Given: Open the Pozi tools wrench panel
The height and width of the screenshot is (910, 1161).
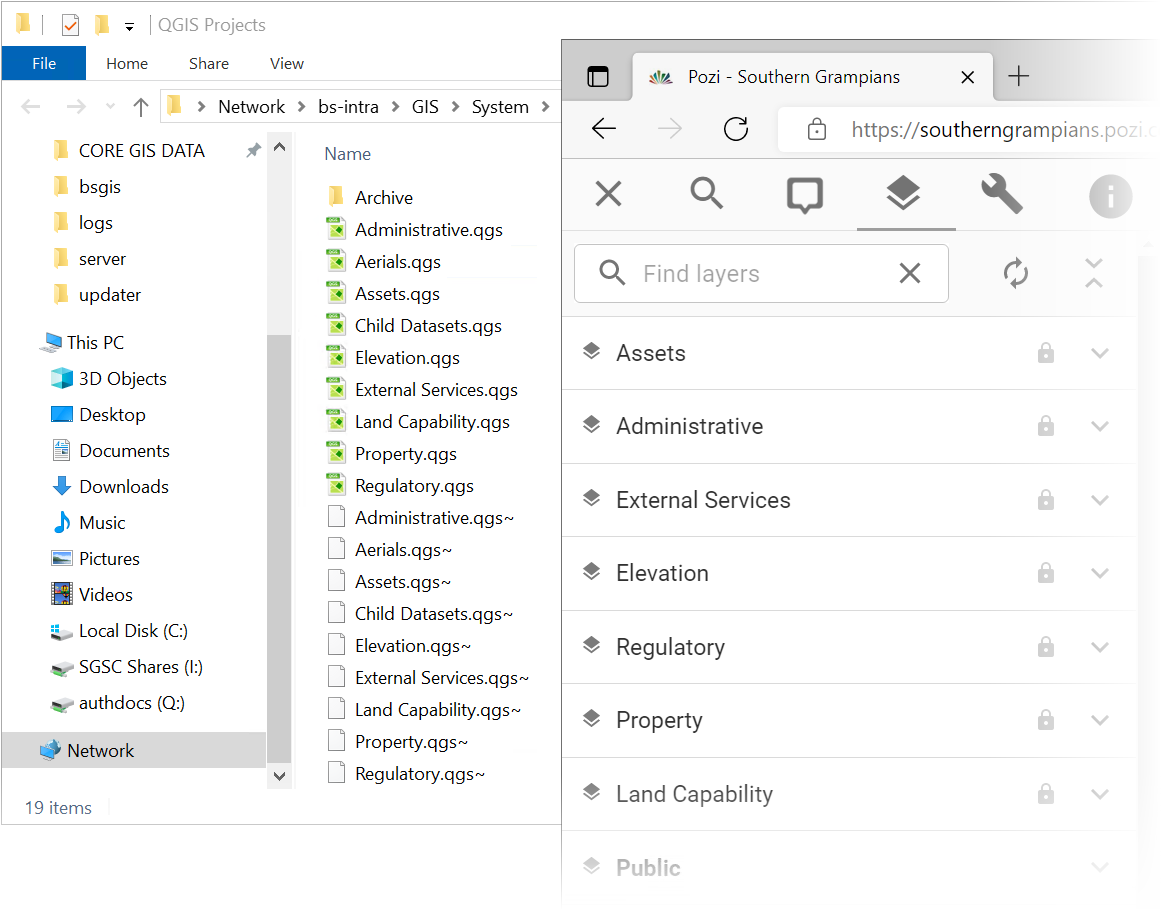Looking at the screenshot, I should click(x=1002, y=196).
